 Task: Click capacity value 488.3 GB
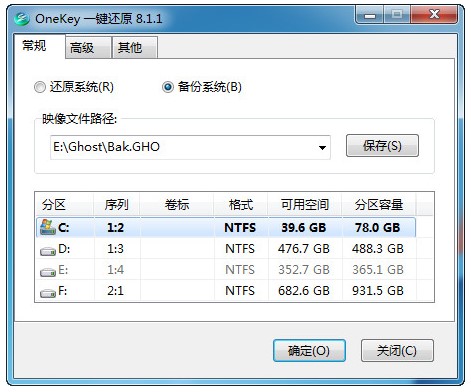378,249
